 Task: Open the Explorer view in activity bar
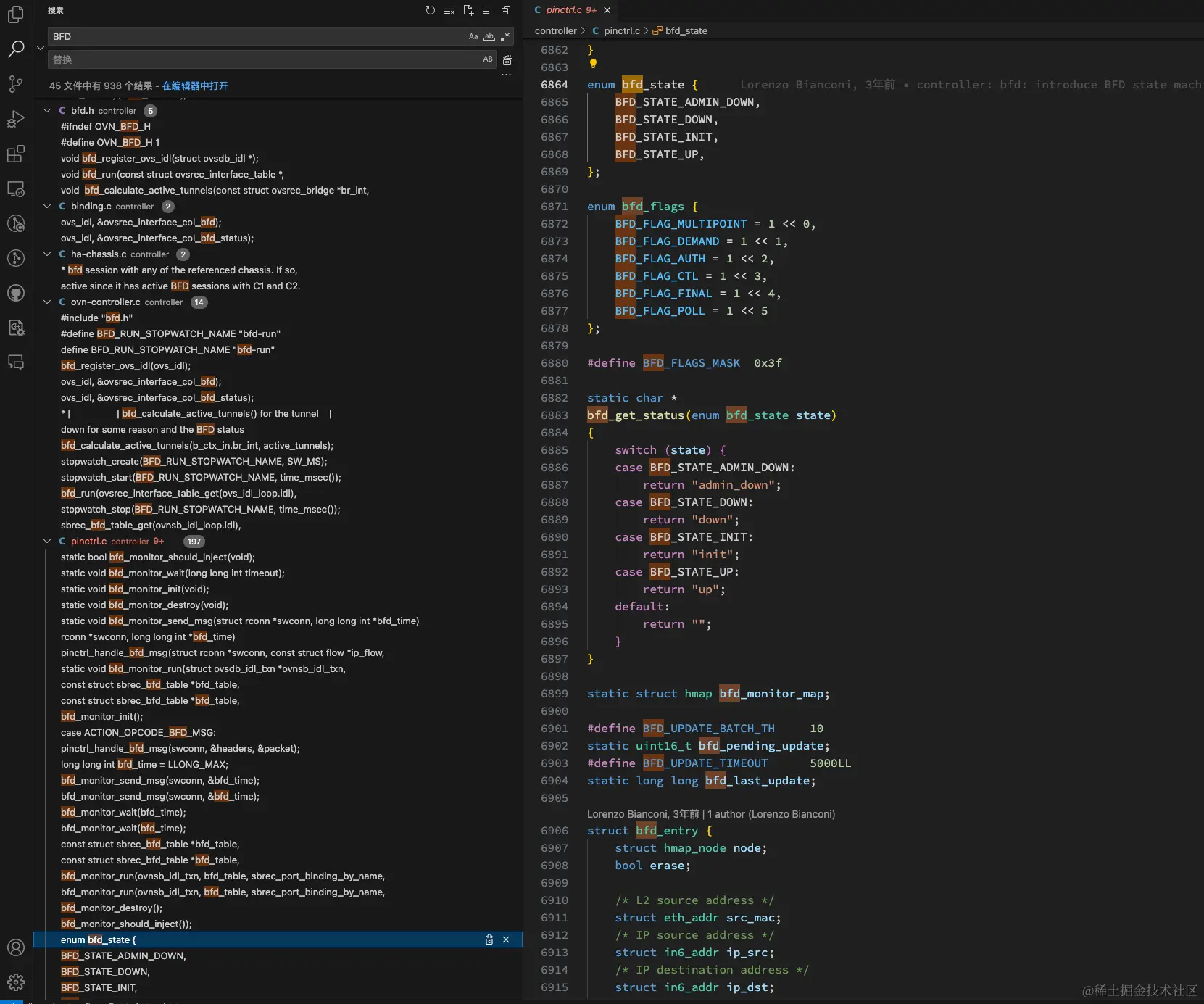click(15, 14)
